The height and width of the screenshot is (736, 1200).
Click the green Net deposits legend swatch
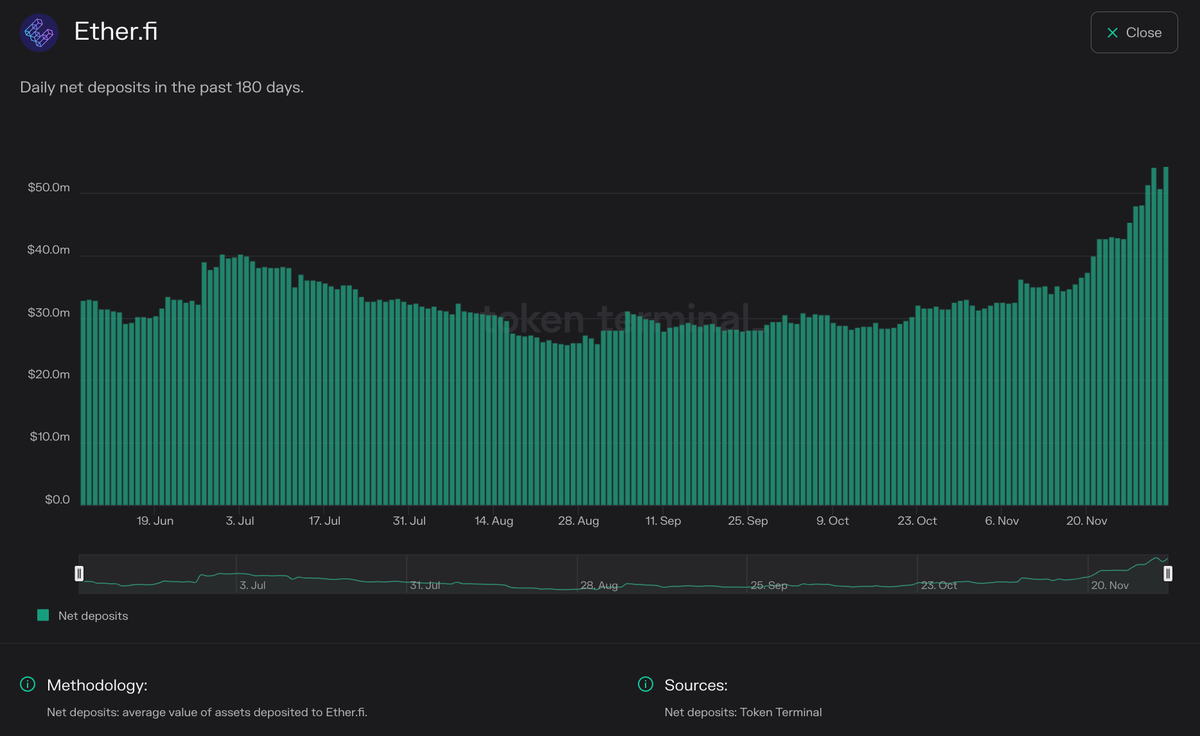[x=42, y=615]
